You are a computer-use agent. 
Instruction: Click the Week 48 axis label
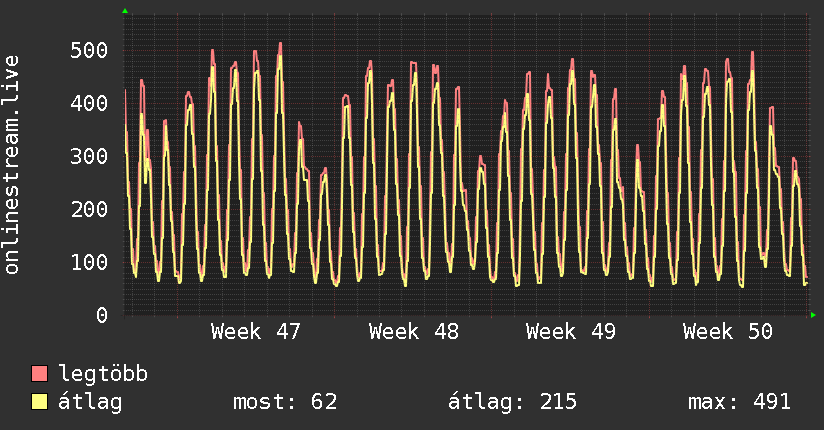tap(414, 332)
